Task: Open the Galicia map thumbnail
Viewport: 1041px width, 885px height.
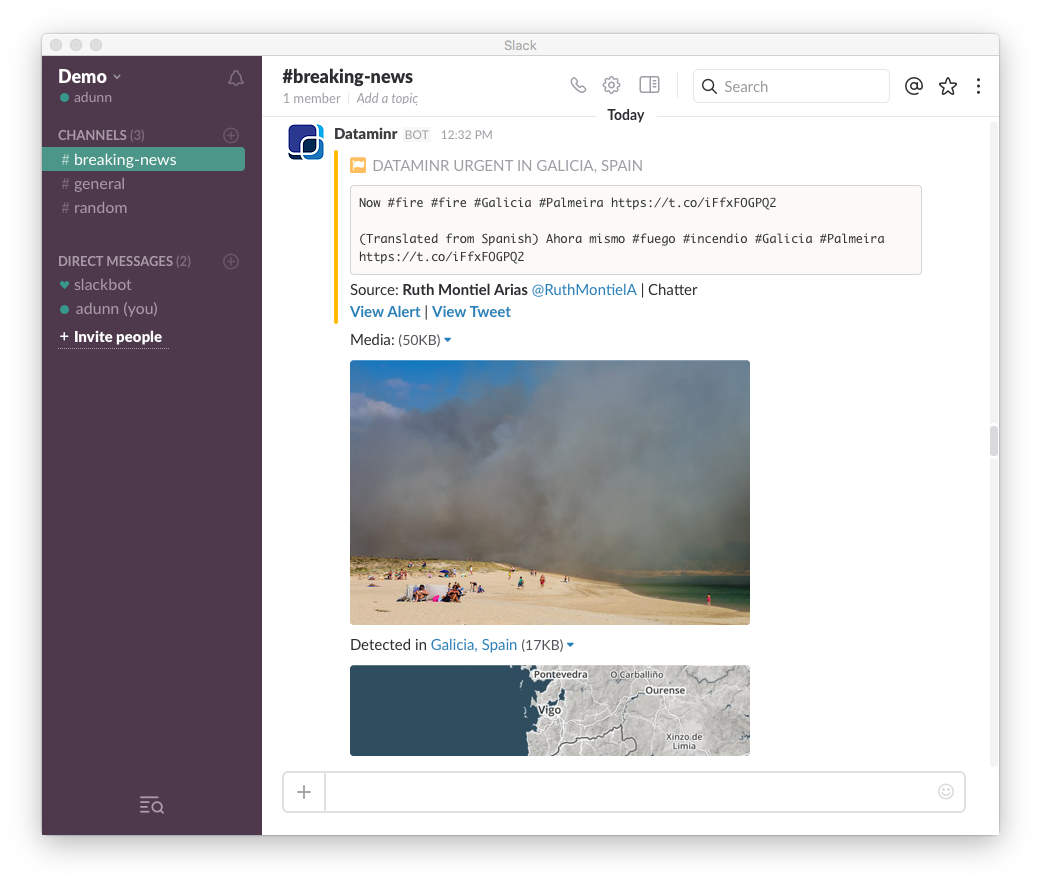Action: pos(550,710)
